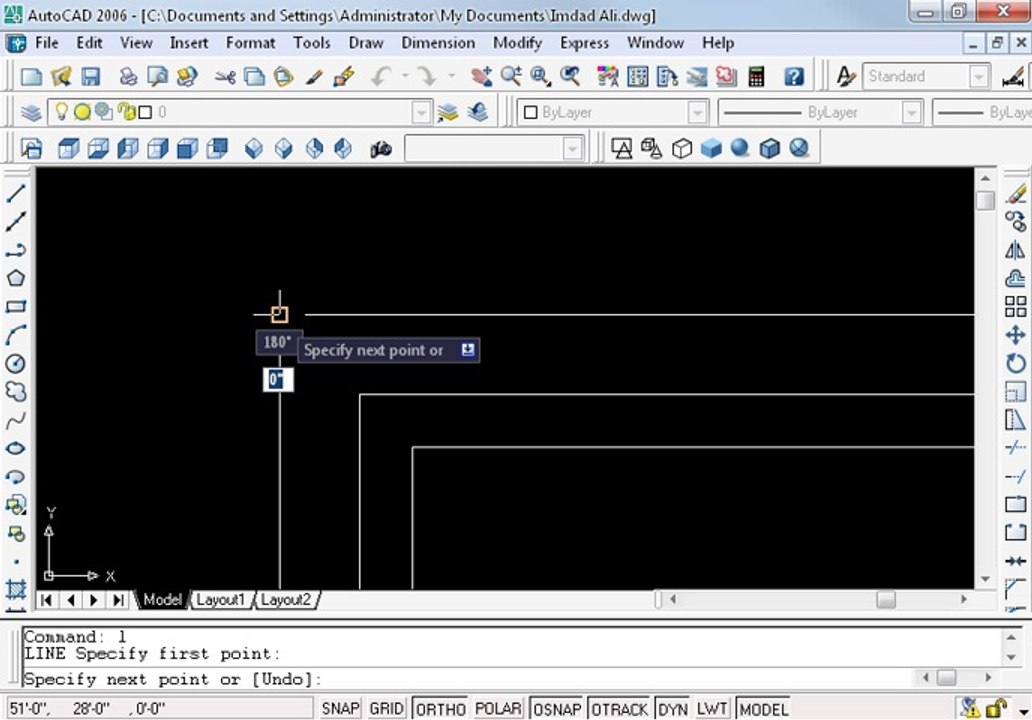Click the Plot printer icon
Image resolution: width=1032 pixels, height=720 pixels.
tap(128, 76)
